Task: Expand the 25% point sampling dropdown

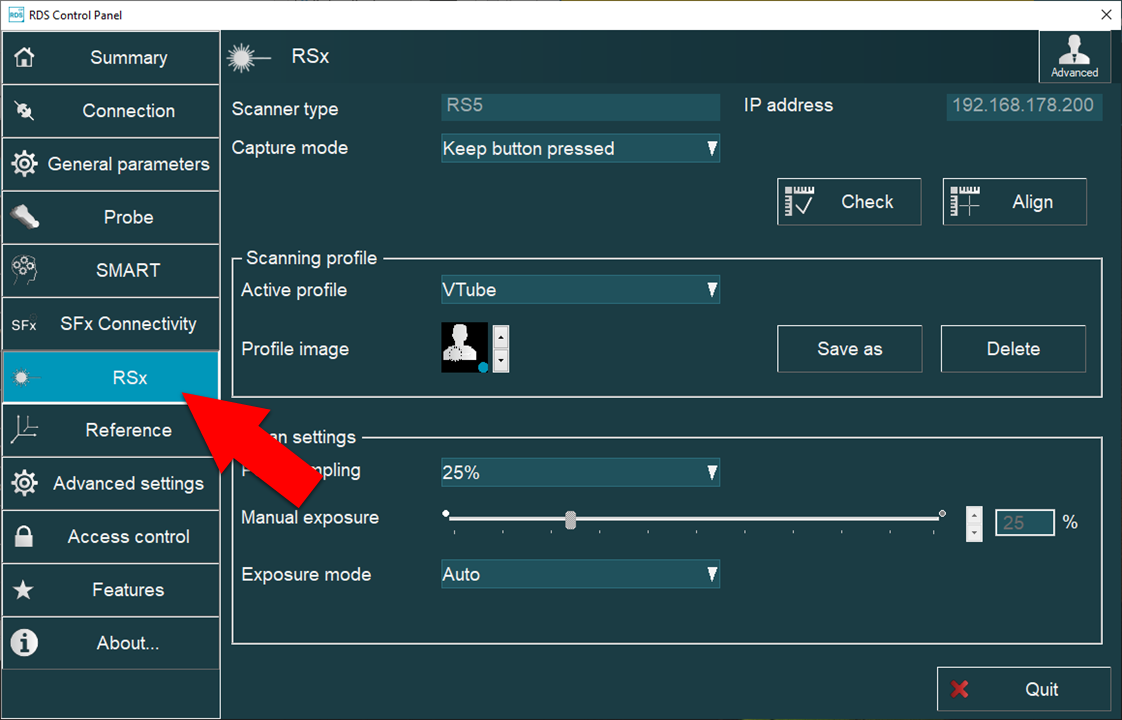Action: click(580, 473)
